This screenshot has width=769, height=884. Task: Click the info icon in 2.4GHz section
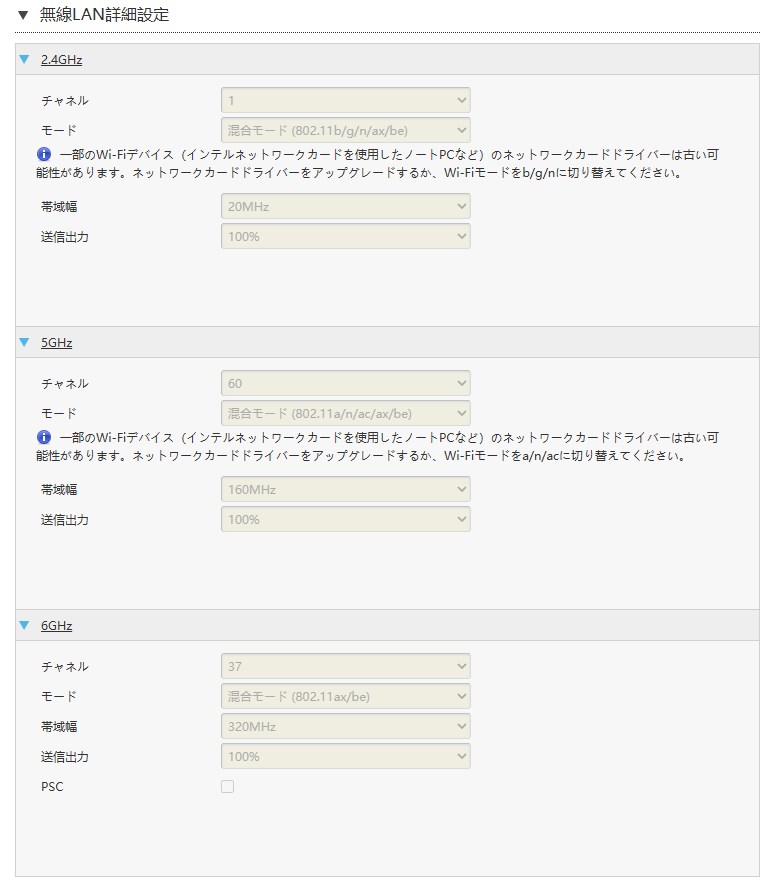point(44,155)
